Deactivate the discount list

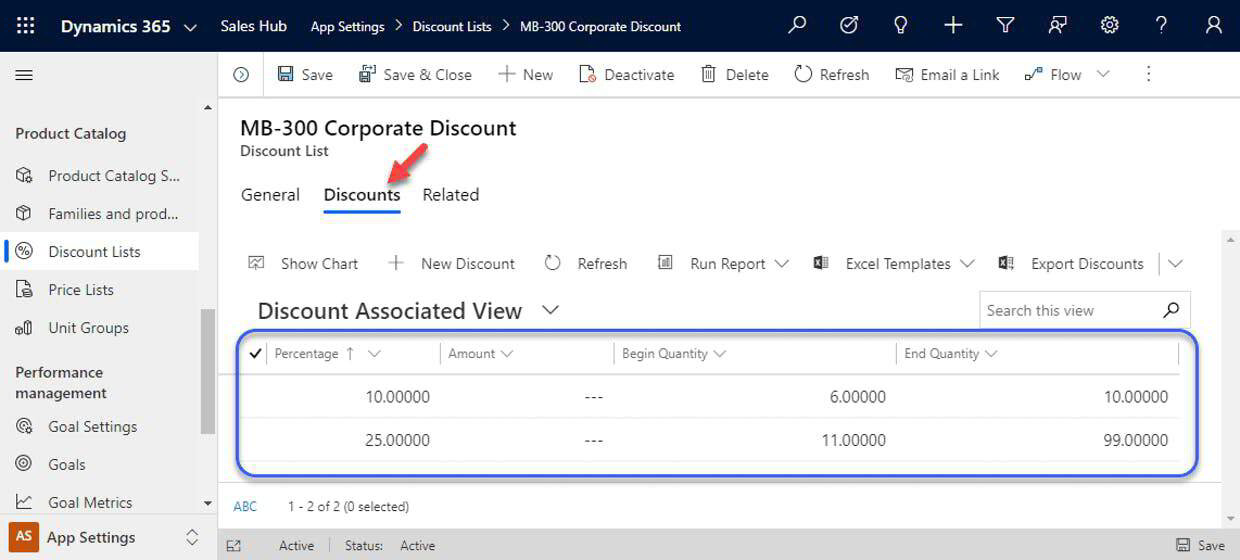(627, 75)
